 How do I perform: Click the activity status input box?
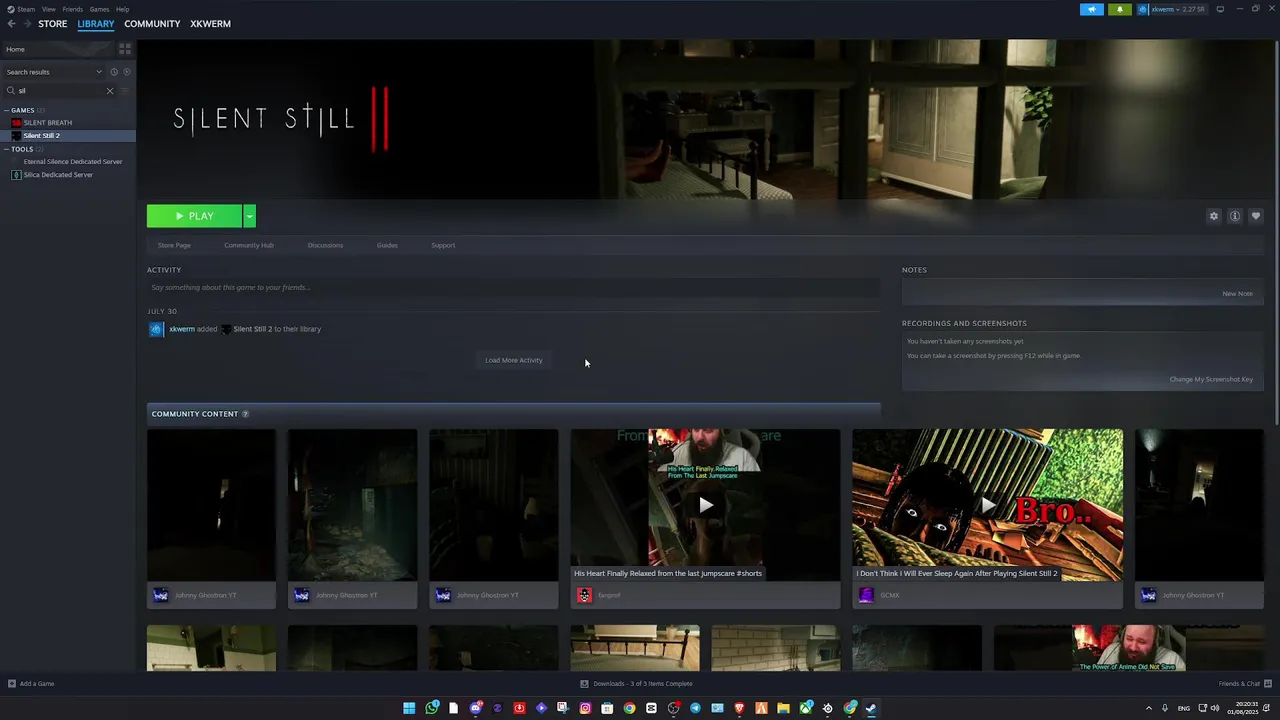(x=514, y=288)
